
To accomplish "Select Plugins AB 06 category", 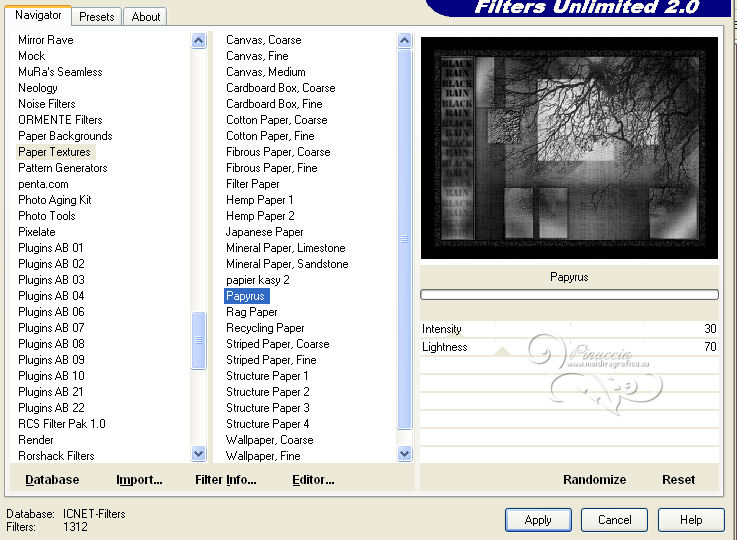I will pyautogui.click(x=51, y=312).
